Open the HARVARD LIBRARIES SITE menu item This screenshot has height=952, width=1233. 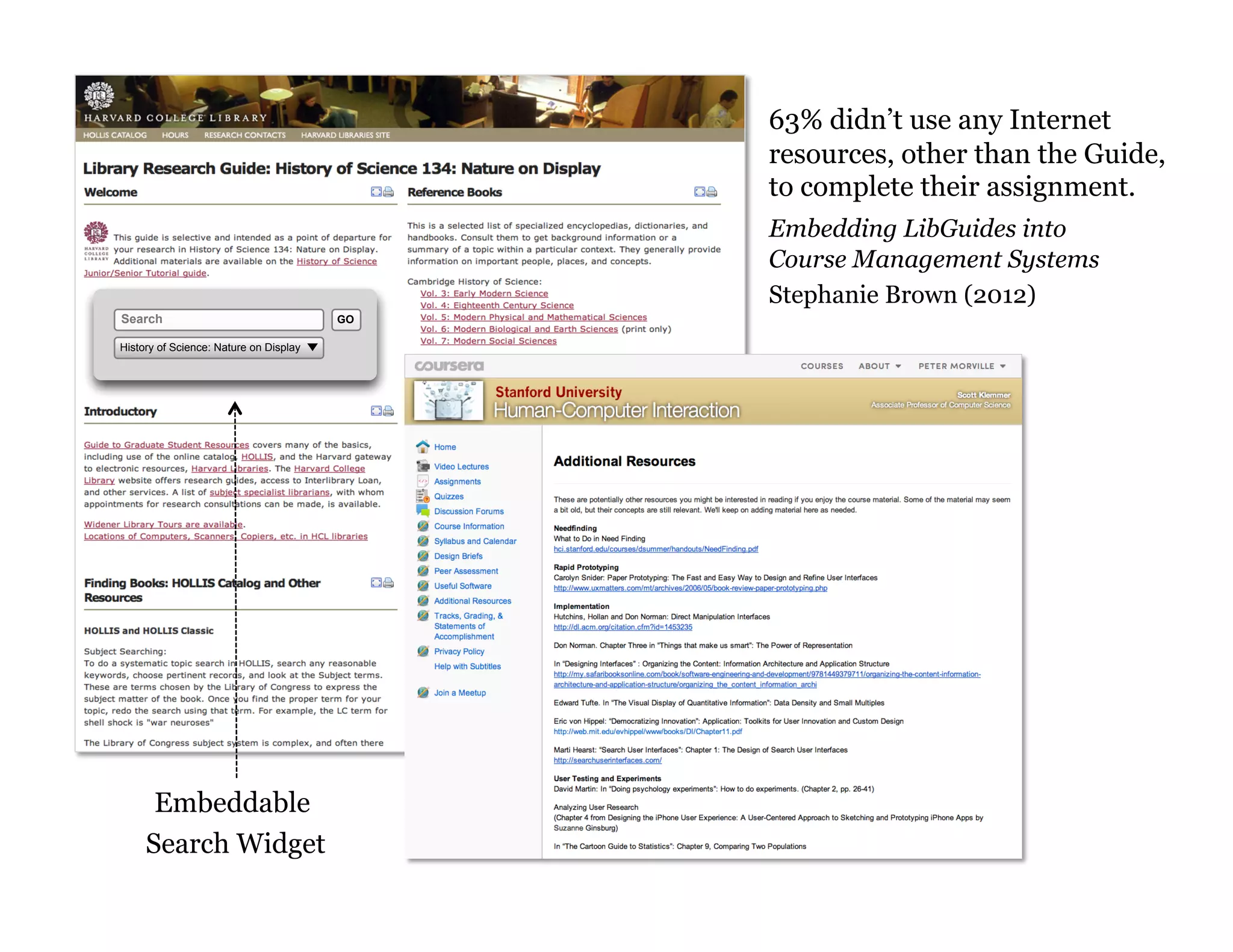[x=346, y=135]
